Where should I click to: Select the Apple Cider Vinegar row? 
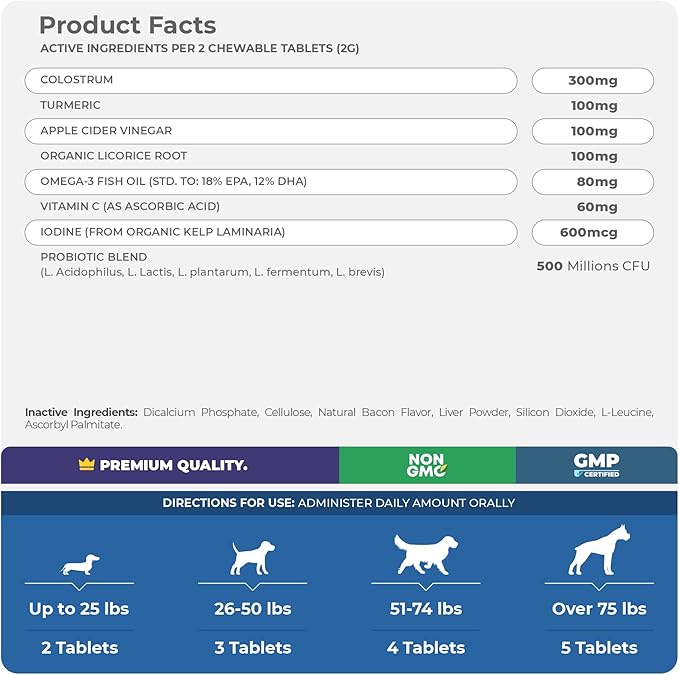coord(270,131)
